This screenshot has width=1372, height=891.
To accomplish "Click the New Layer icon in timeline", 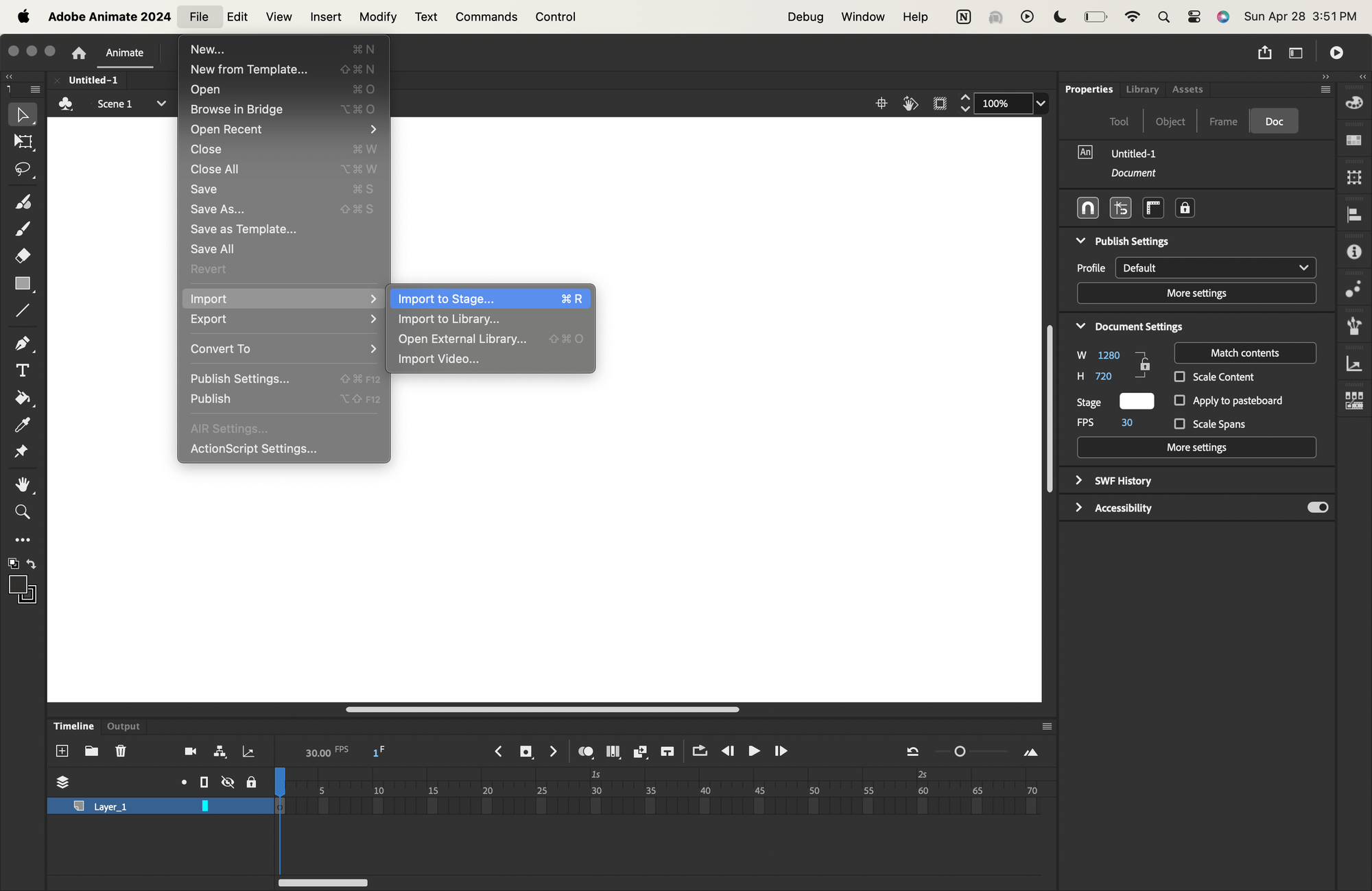I will click(x=62, y=751).
